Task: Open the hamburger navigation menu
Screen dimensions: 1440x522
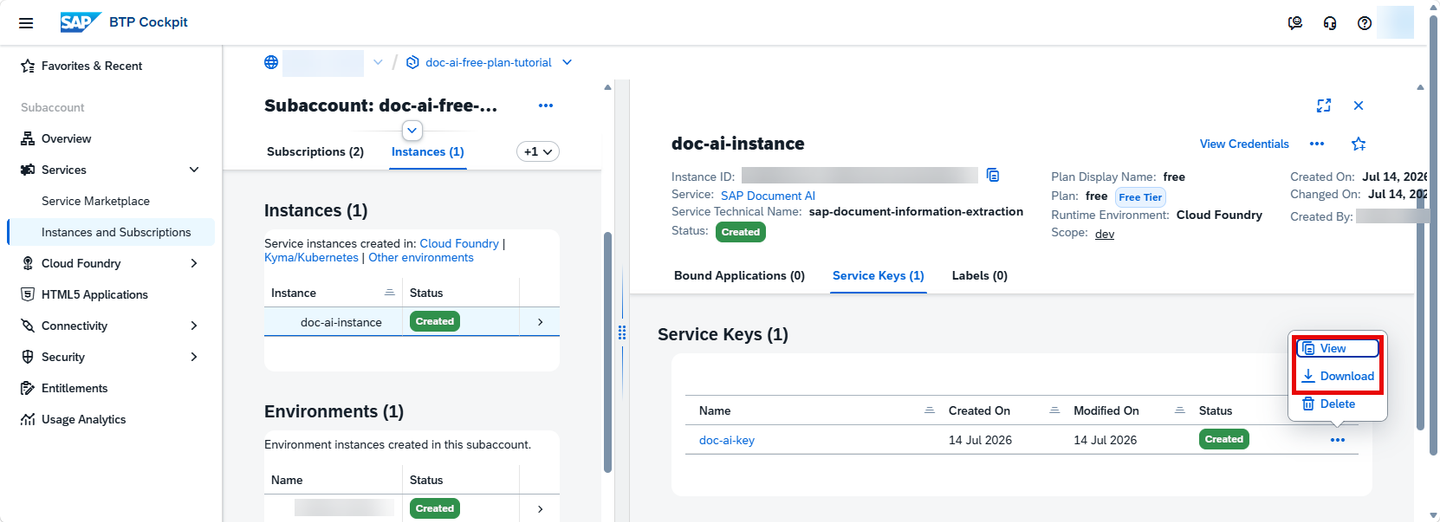Action: pos(26,22)
